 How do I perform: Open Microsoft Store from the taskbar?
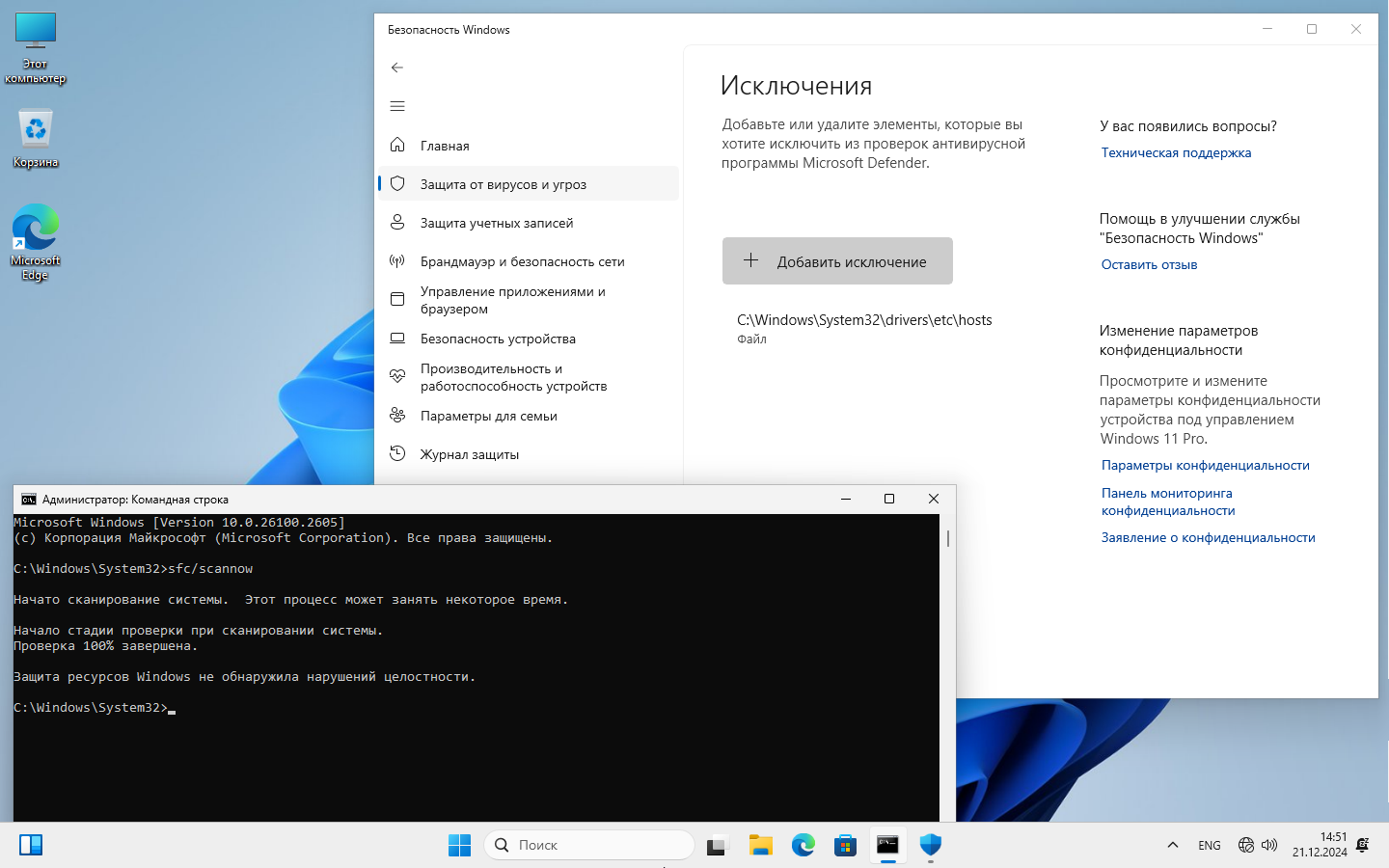[x=846, y=845]
